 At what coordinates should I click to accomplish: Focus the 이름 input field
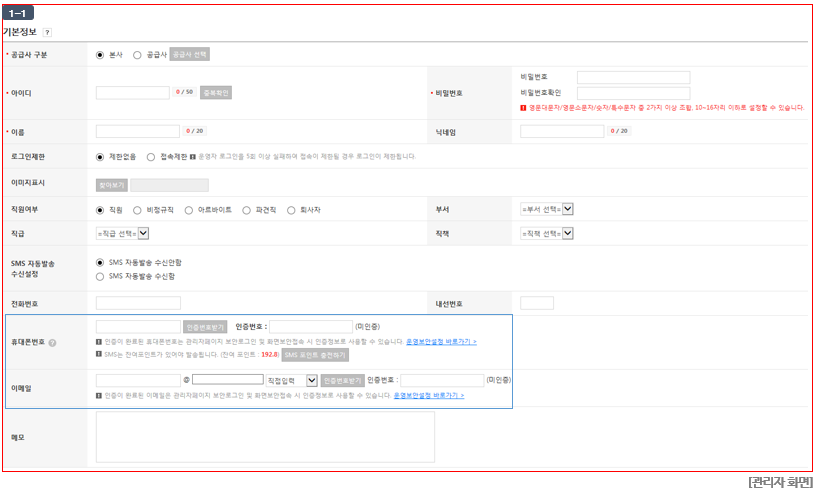point(138,131)
